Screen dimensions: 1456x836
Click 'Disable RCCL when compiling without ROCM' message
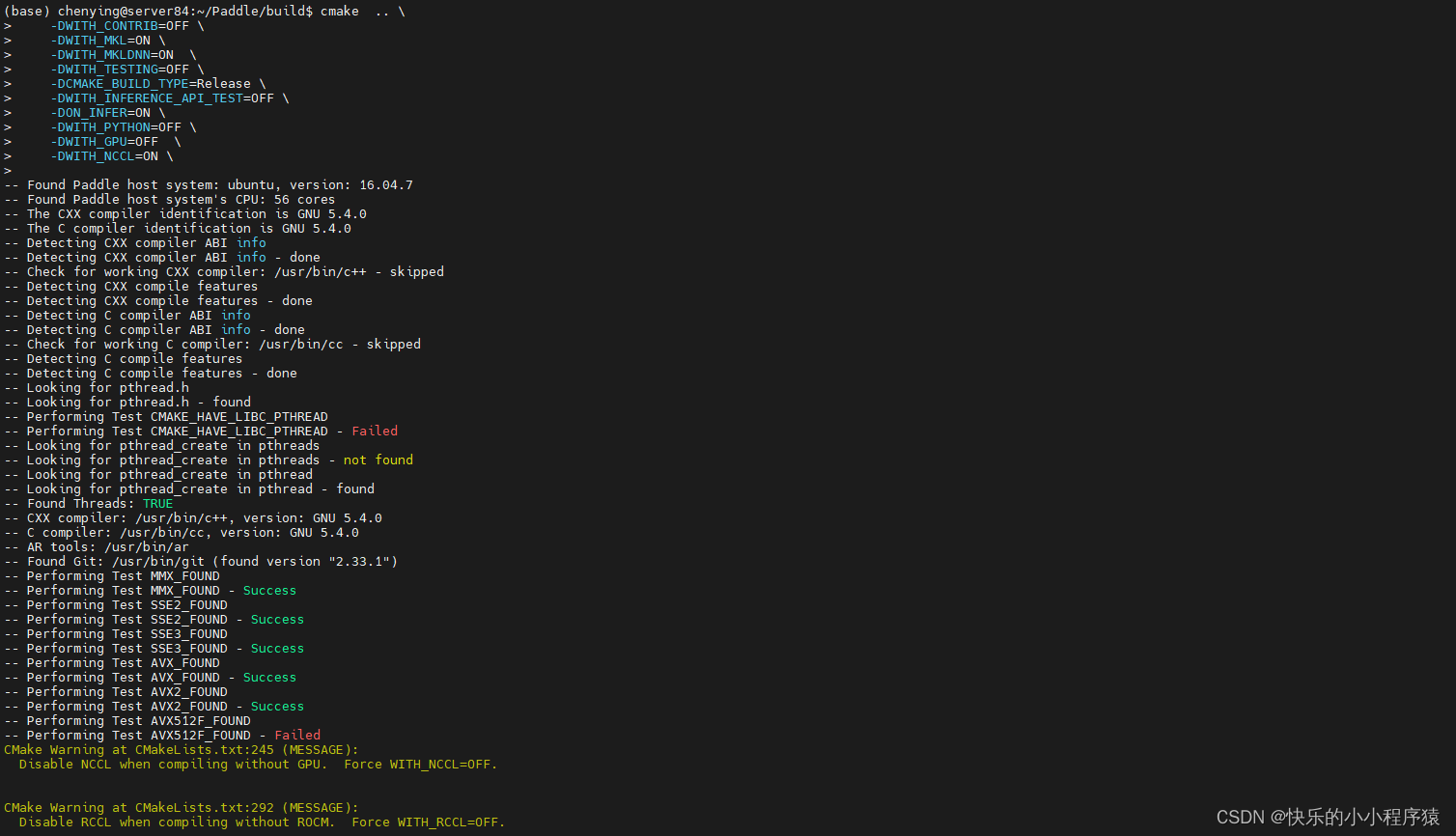pyautogui.click(x=263, y=822)
